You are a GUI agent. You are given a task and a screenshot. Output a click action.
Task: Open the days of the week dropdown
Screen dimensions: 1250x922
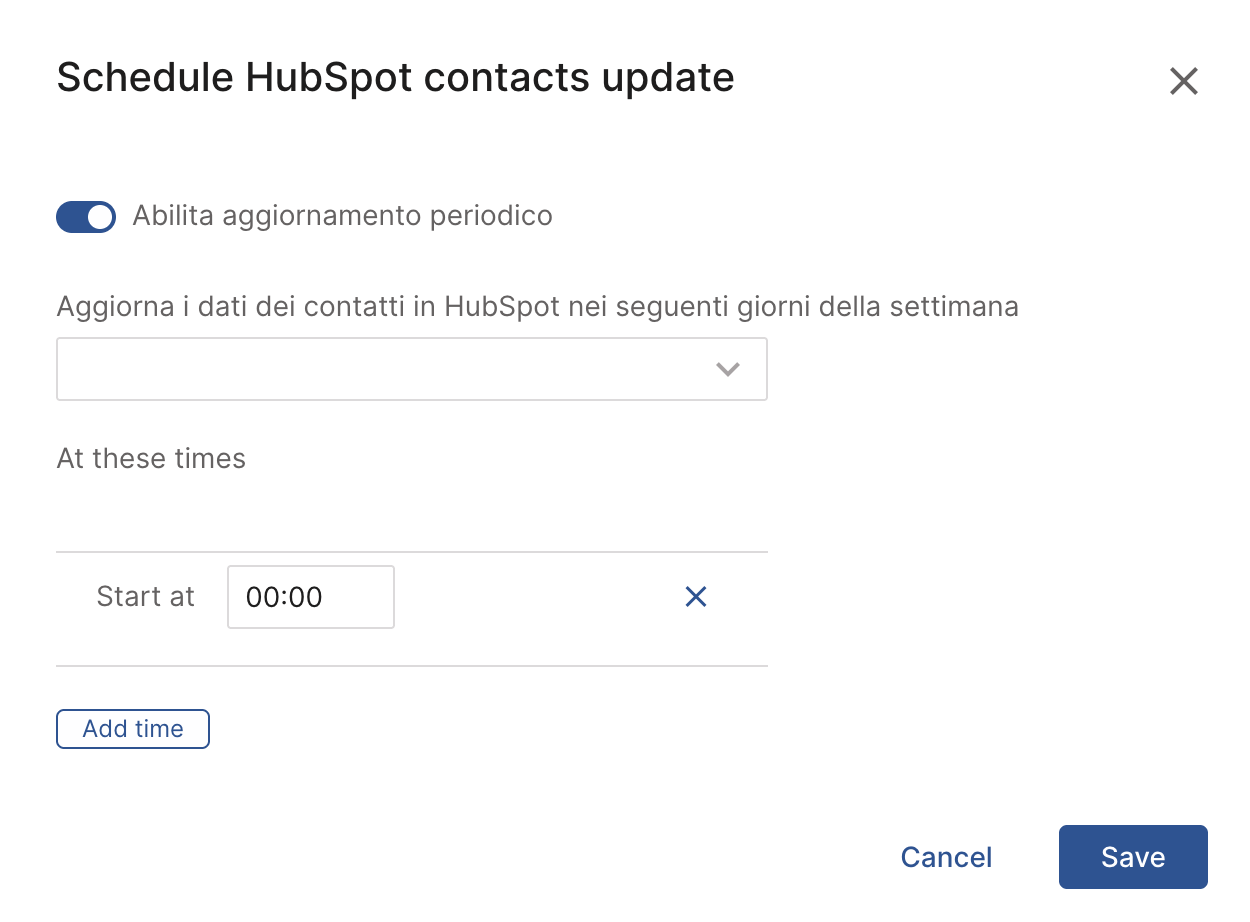point(411,369)
